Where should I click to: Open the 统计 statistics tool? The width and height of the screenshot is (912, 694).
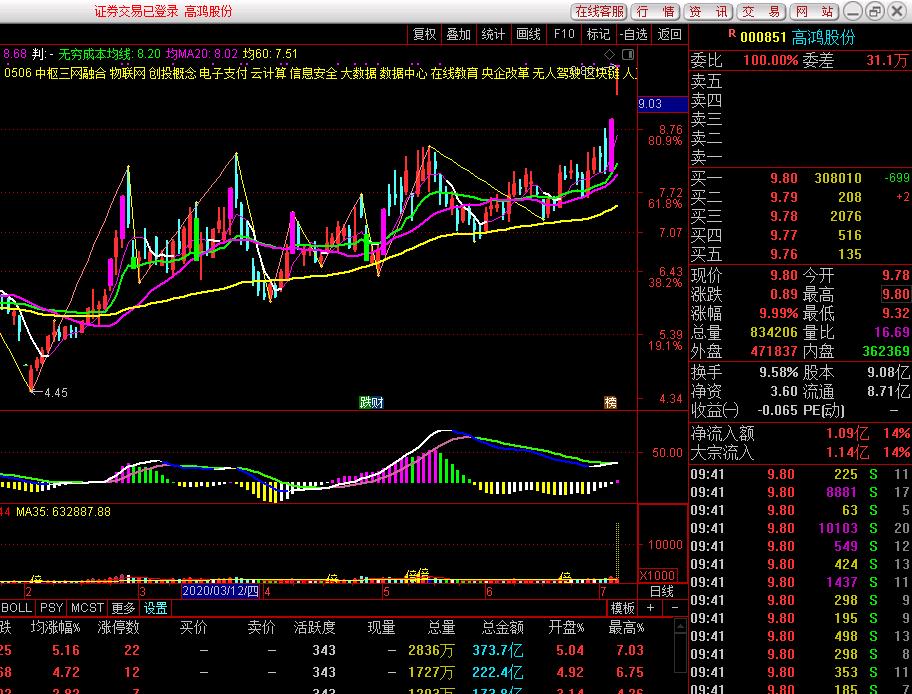(493, 34)
